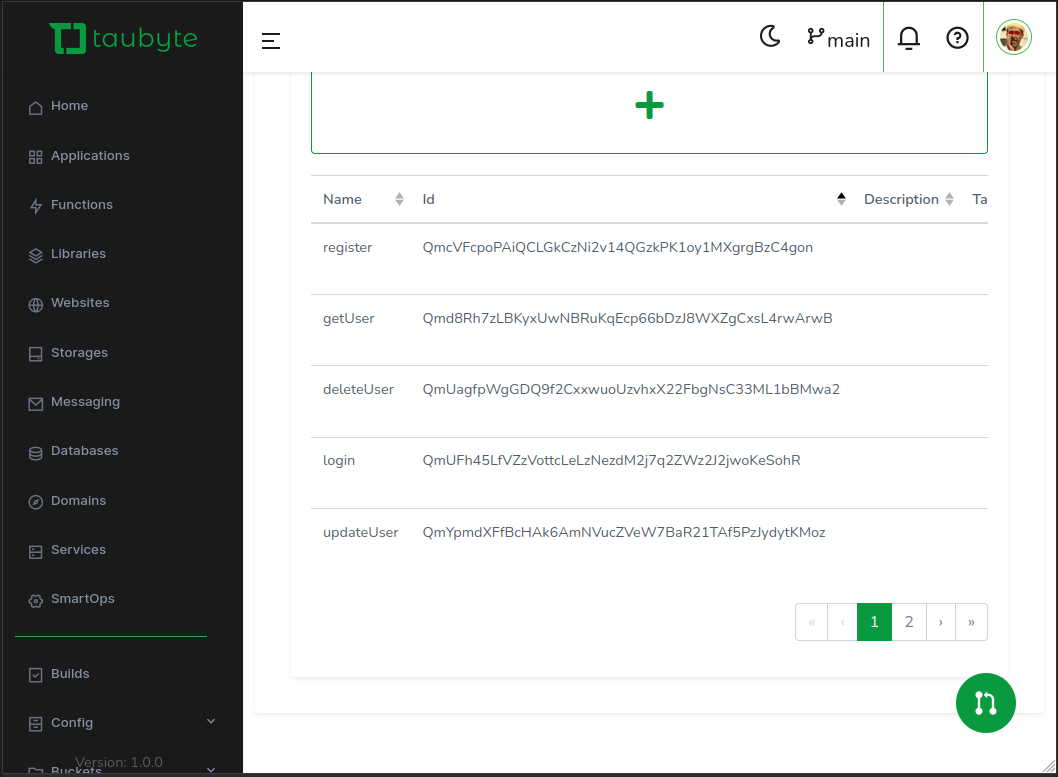Screen dimensions: 1058x777
Task: Click the green plus to add function
Action: 649,105
